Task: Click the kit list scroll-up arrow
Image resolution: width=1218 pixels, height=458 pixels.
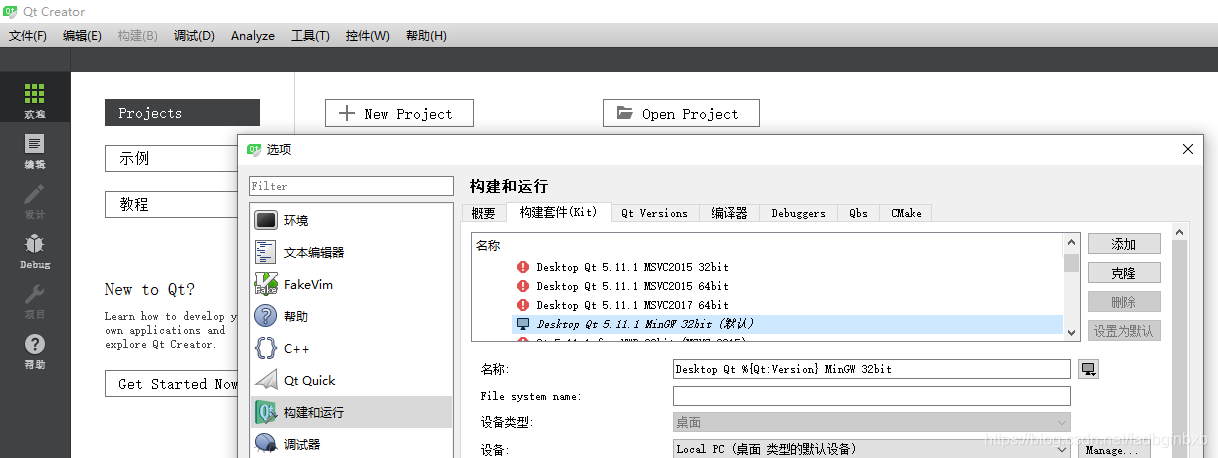Action: 1072,243
